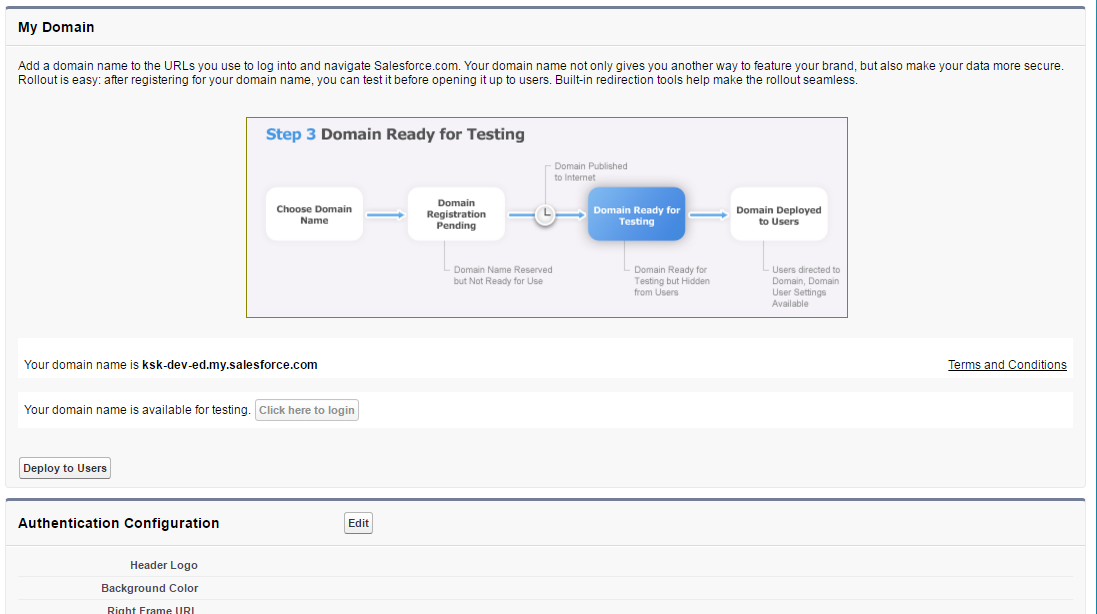The width and height of the screenshot is (1097, 614).
Task: Click the My Domain section header
Action: [55, 27]
